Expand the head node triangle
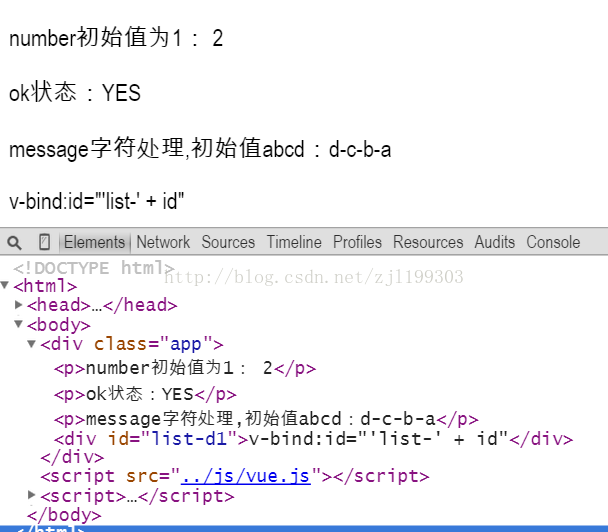 coord(18,305)
